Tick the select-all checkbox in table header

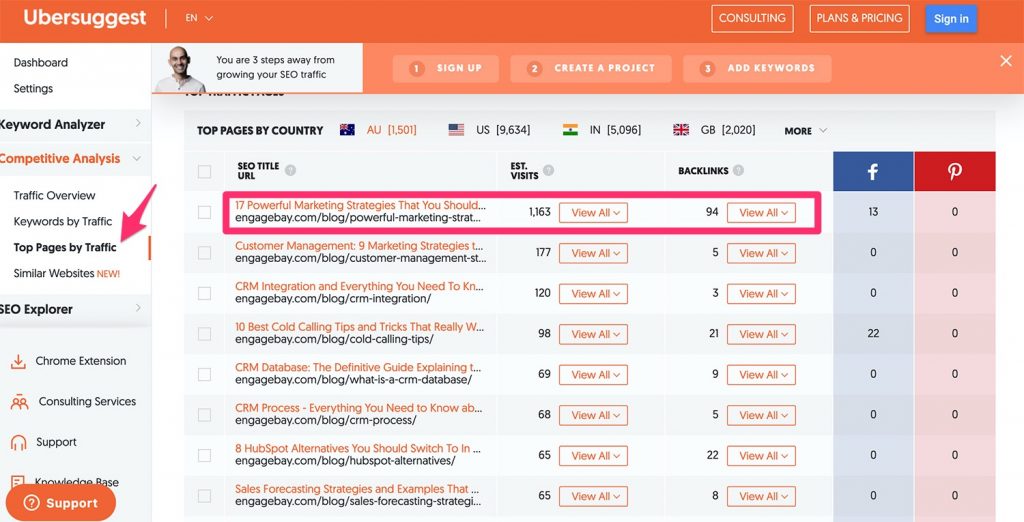coord(204,171)
